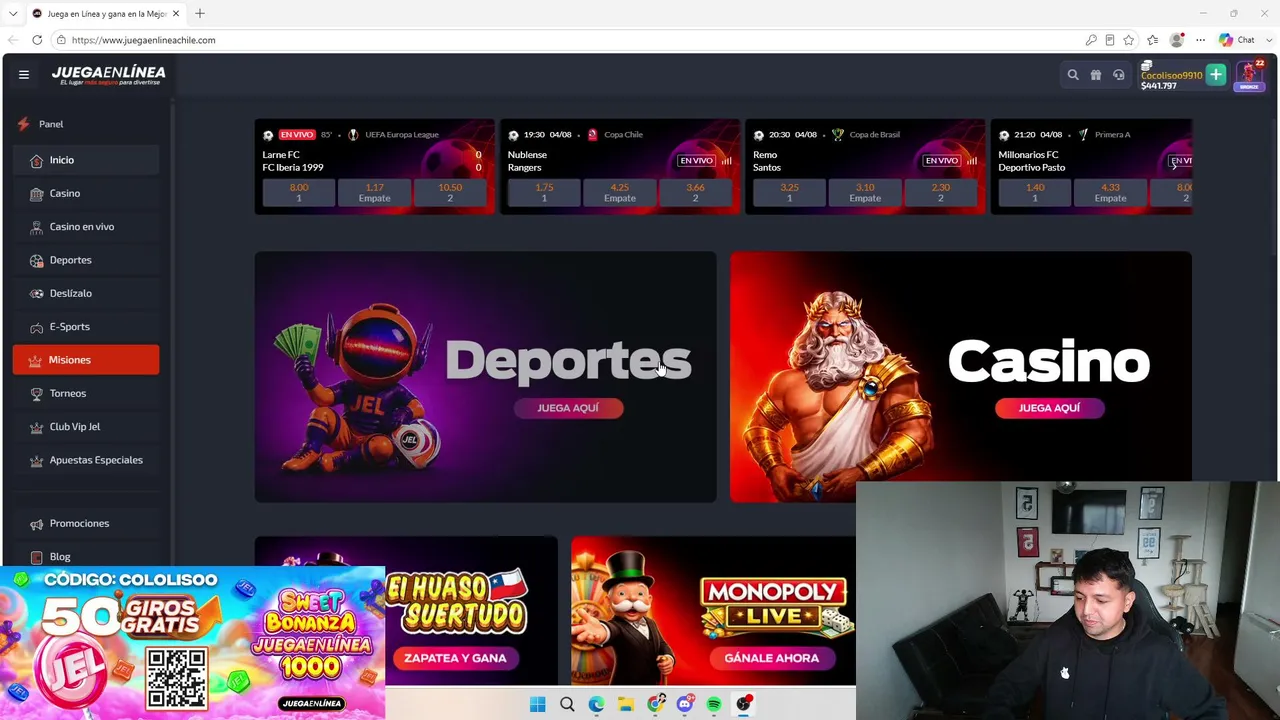
Task: Click the Promociones megaphone icon in the sidebar
Action: [37, 524]
